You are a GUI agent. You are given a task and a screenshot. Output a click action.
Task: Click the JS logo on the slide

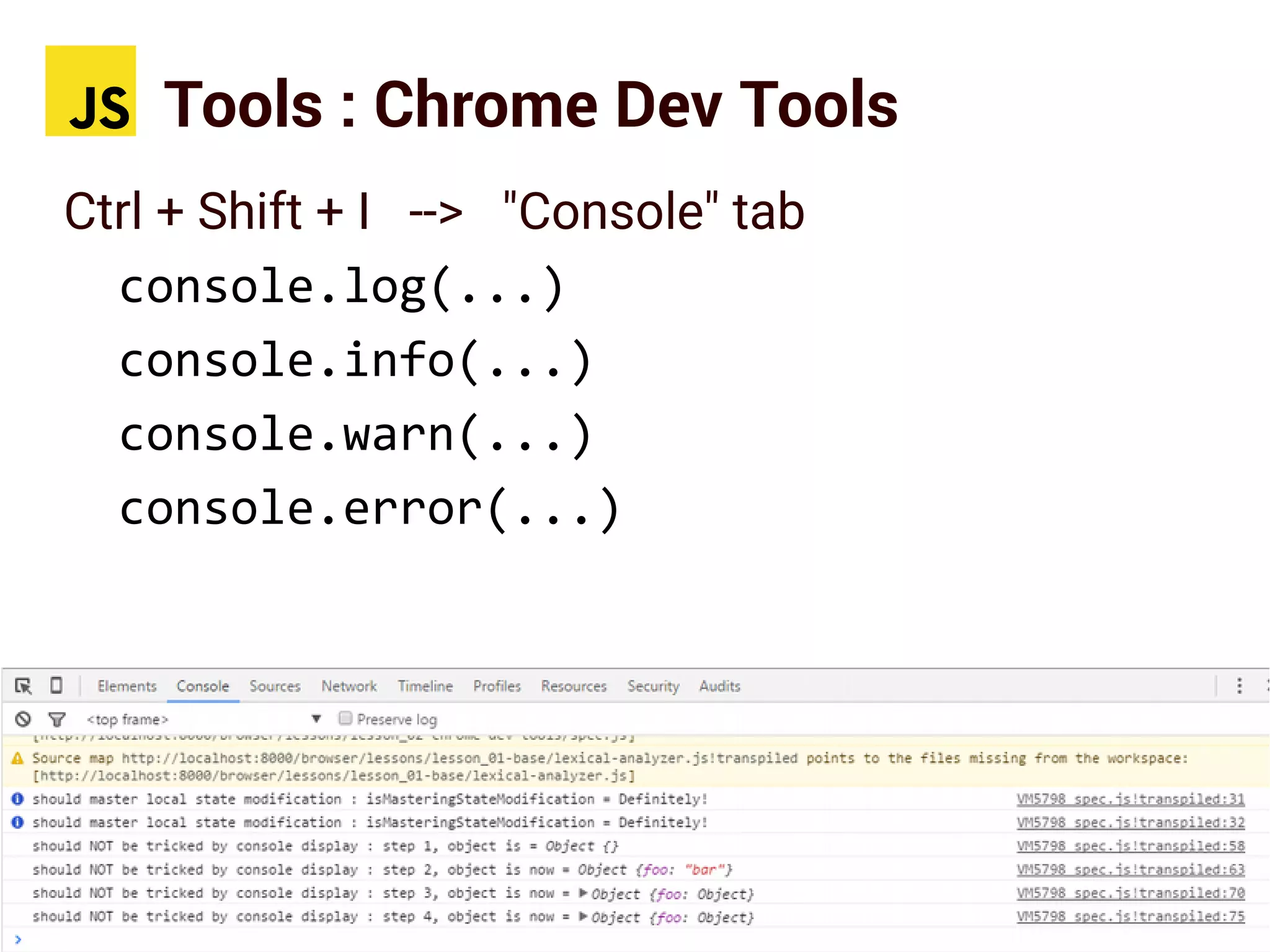click(x=91, y=91)
